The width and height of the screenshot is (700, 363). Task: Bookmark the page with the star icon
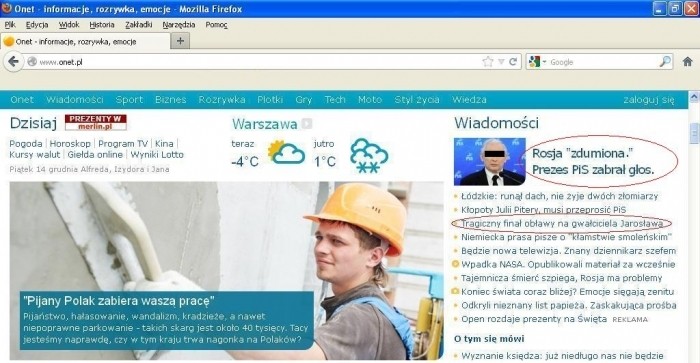pos(488,62)
